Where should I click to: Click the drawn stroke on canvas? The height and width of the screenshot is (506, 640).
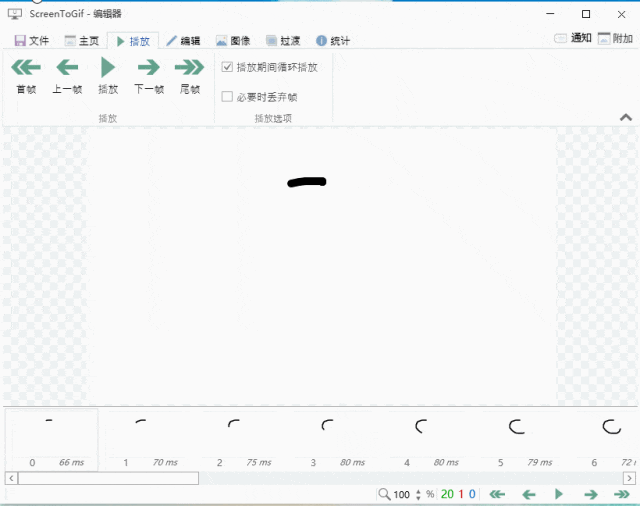coord(307,182)
